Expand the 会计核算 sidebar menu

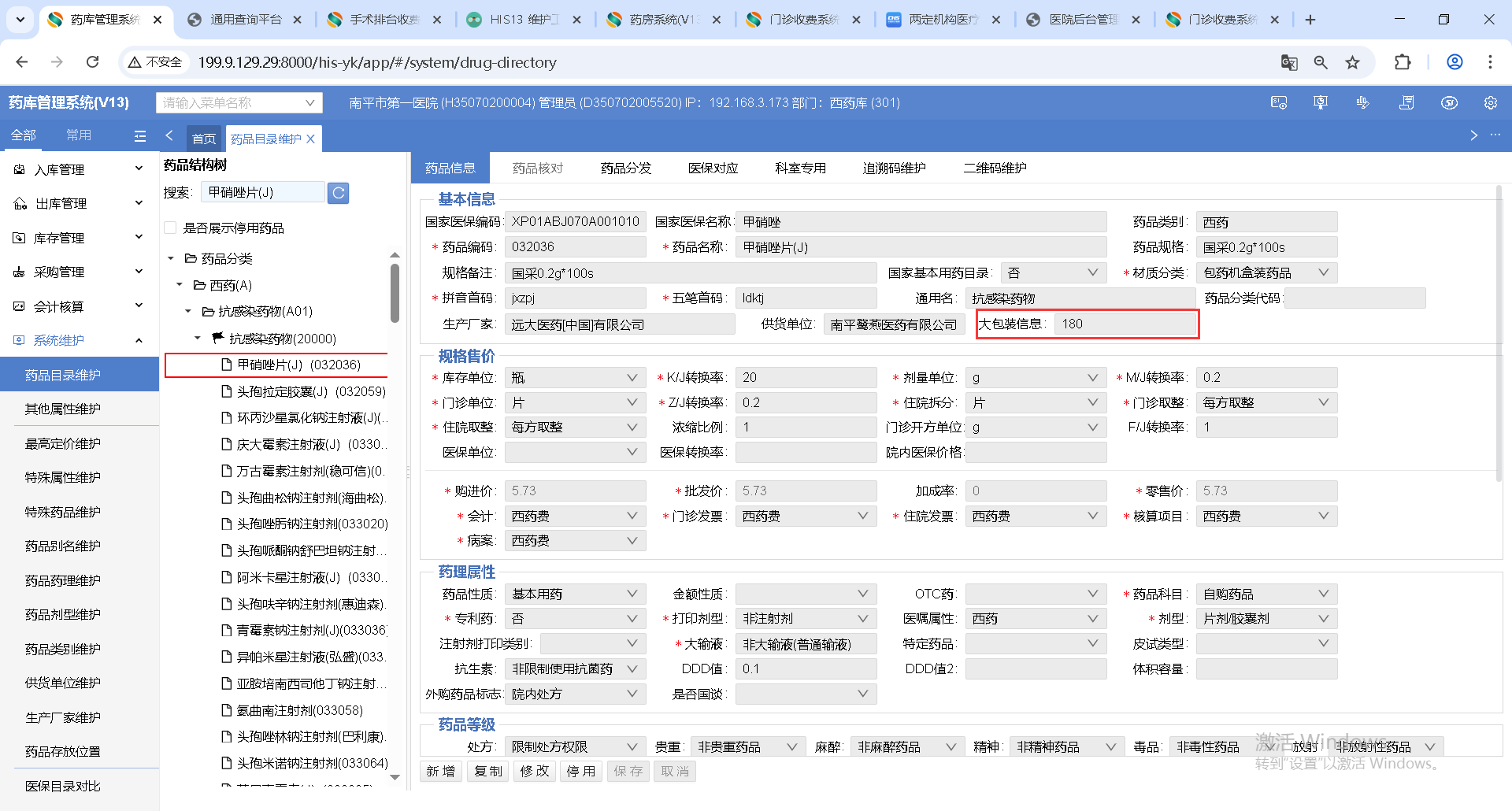pyautogui.click(x=139, y=306)
